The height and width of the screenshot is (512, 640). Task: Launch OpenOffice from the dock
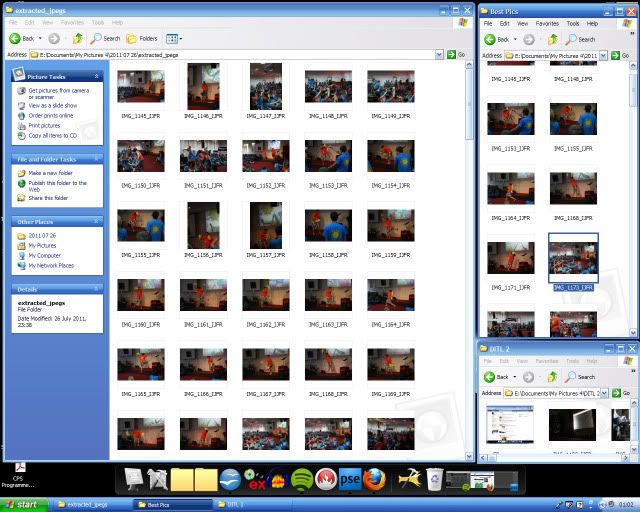pos(230,479)
